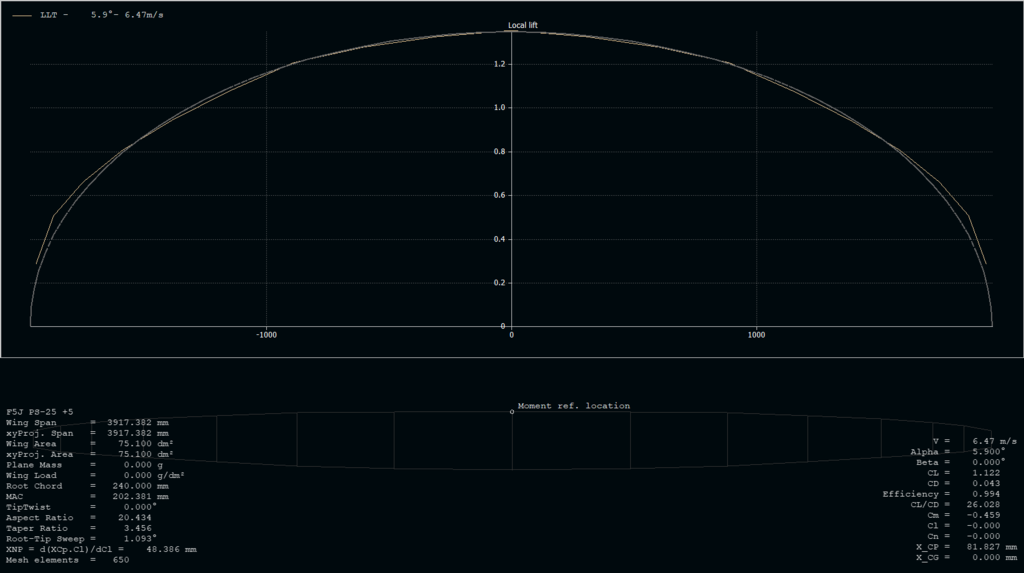Click the 1000 x-axis tick label
The width and height of the screenshot is (1024, 573).
coord(756,336)
